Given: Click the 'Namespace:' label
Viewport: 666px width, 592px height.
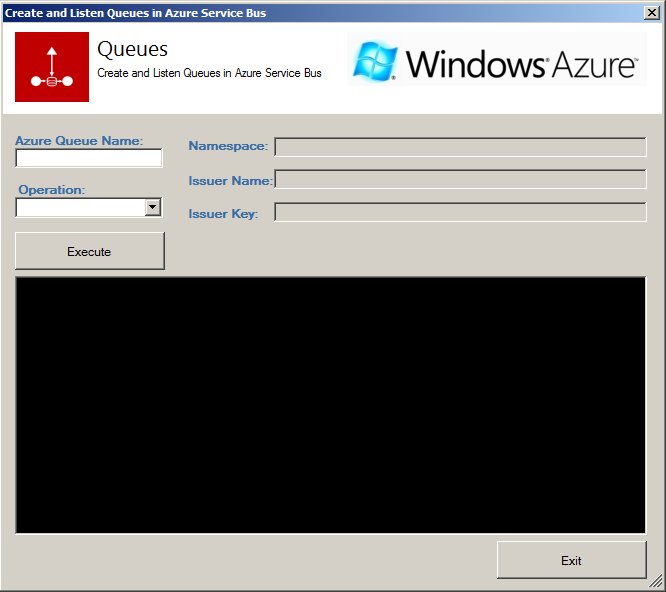Looking at the screenshot, I should [228, 146].
